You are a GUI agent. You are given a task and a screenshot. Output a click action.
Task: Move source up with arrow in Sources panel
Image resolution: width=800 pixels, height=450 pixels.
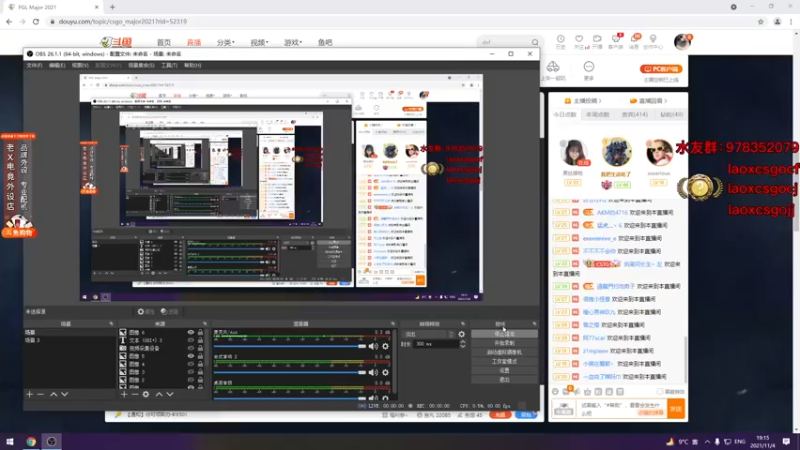click(x=159, y=394)
